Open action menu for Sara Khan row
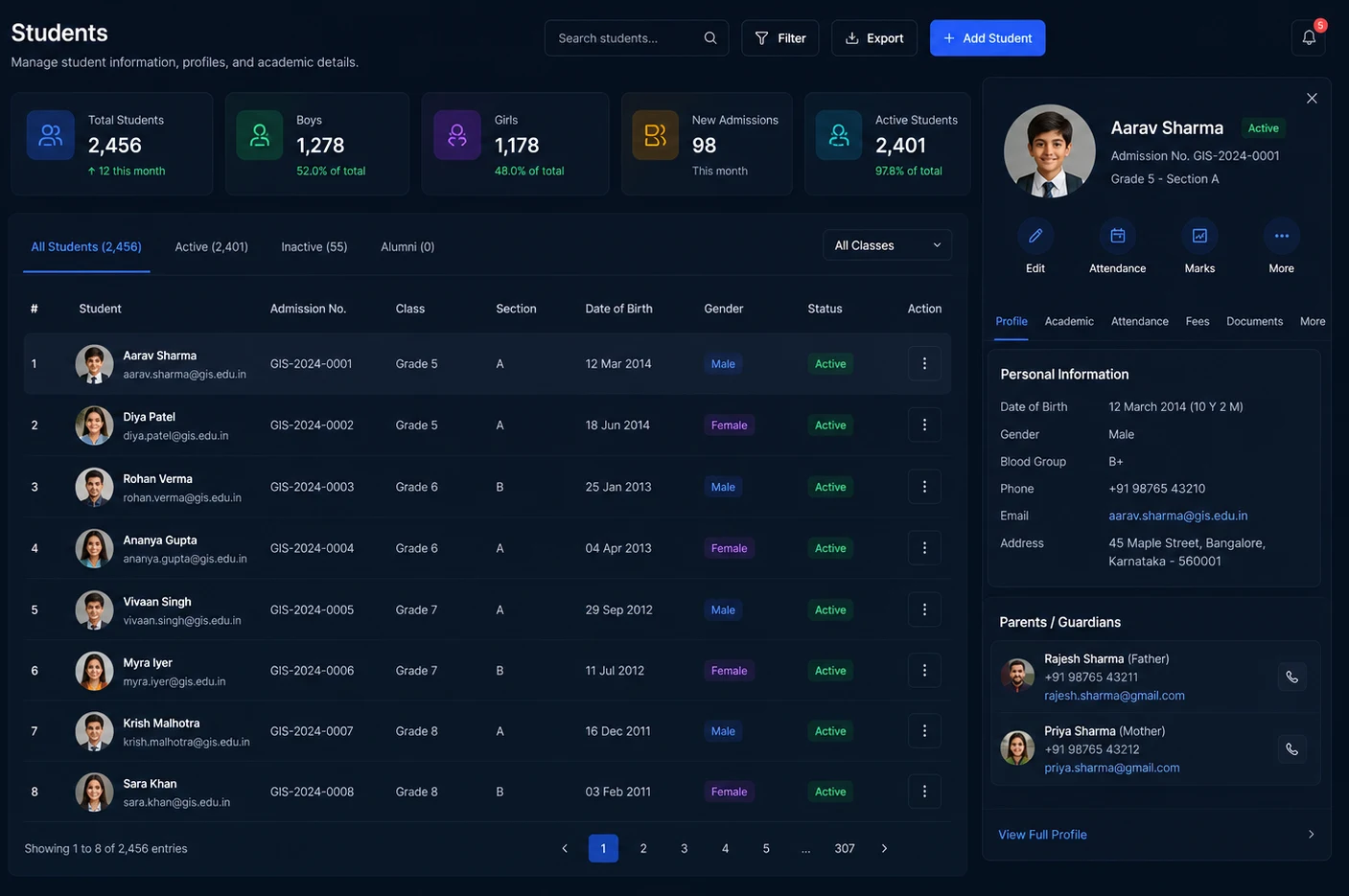 [x=924, y=792]
